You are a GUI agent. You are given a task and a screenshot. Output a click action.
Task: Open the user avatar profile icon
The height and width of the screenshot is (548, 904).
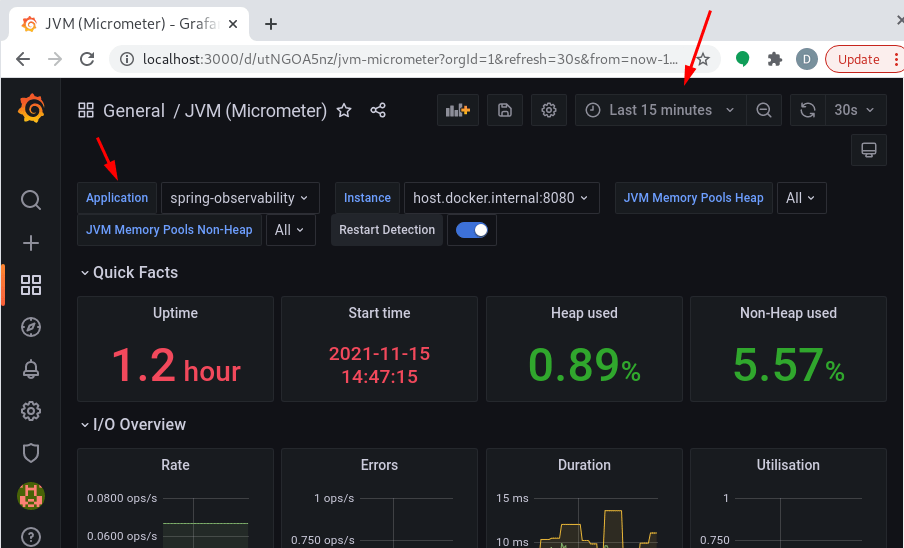(x=31, y=496)
